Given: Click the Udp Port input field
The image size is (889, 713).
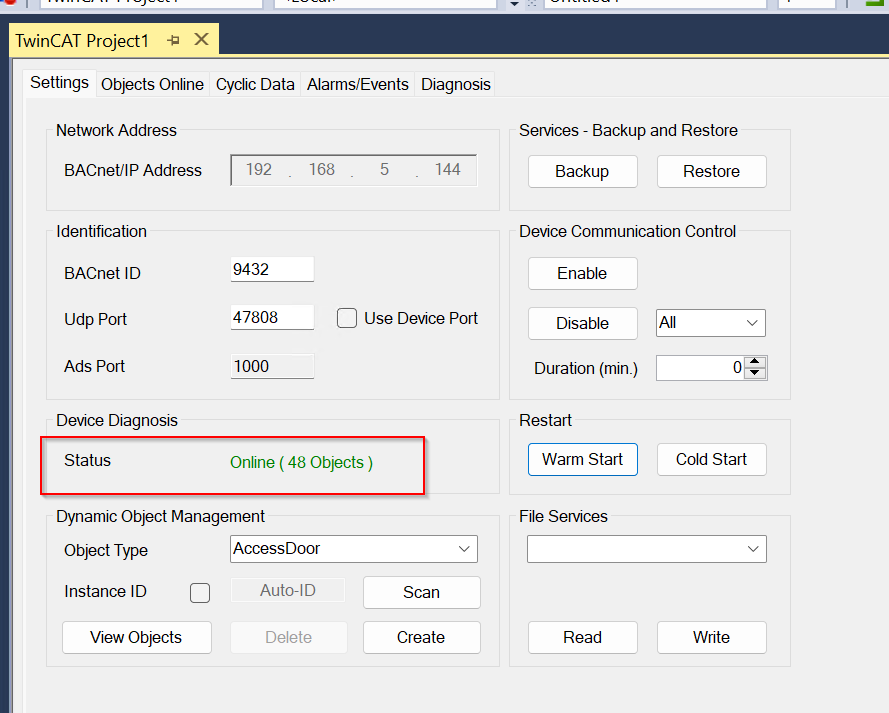Looking at the screenshot, I should coord(272,317).
